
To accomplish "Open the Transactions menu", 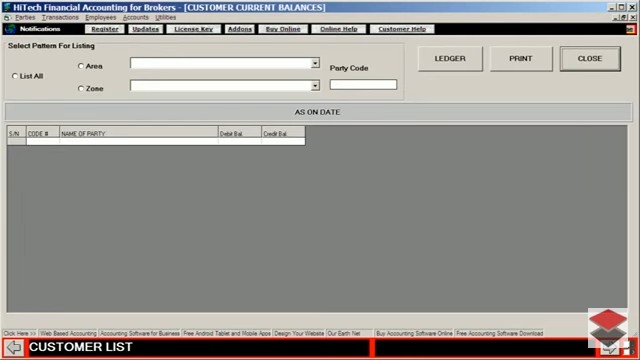I will (60, 18).
